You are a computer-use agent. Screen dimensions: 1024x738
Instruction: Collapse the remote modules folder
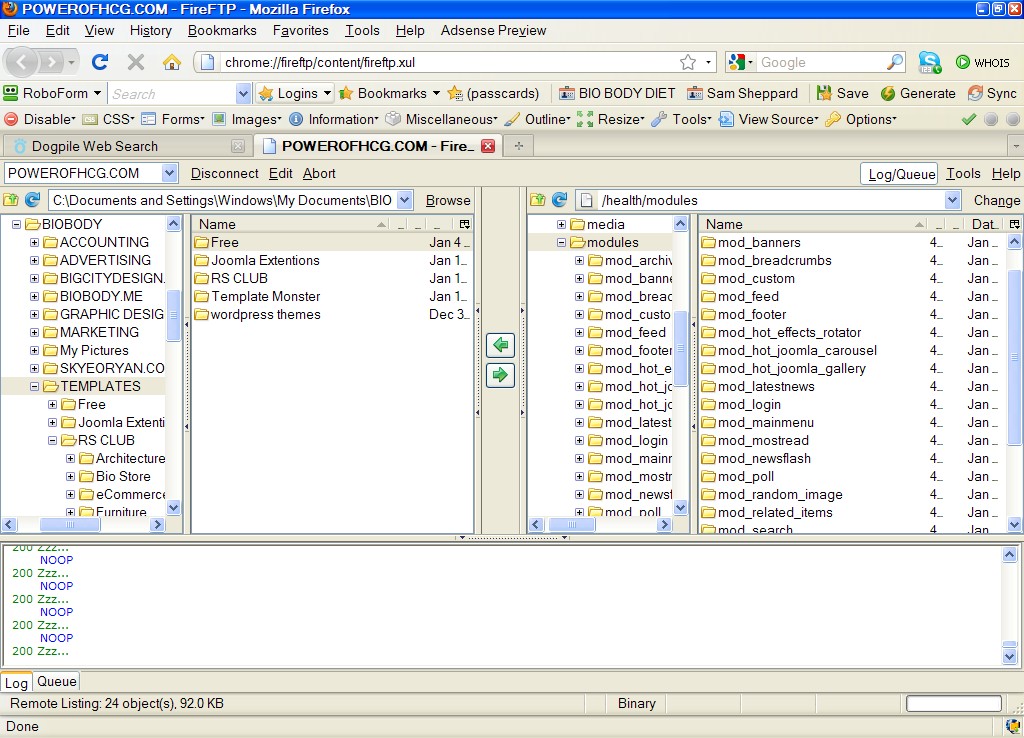pyautogui.click(x=561, y=242)
